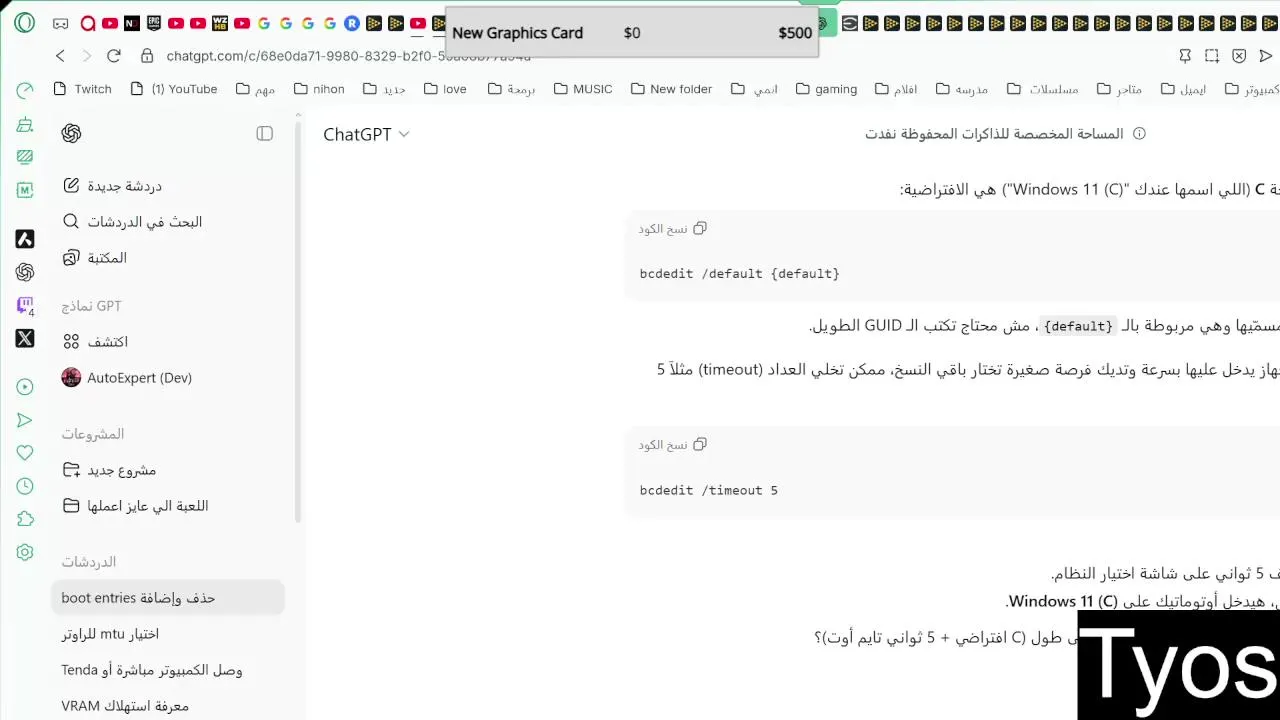This screenshot has height=720, width=1280.
Task: Open the برمجة bookmarks folder
Action: pyautogui.click(x=511, y=89)
